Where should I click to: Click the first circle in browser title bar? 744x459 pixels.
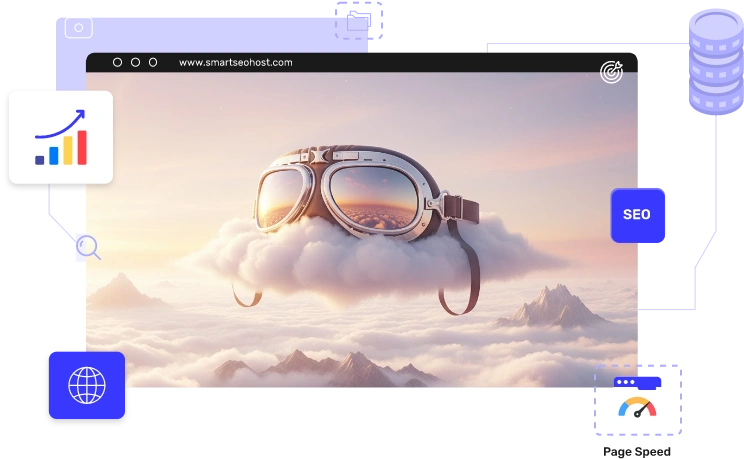point(117,62)
